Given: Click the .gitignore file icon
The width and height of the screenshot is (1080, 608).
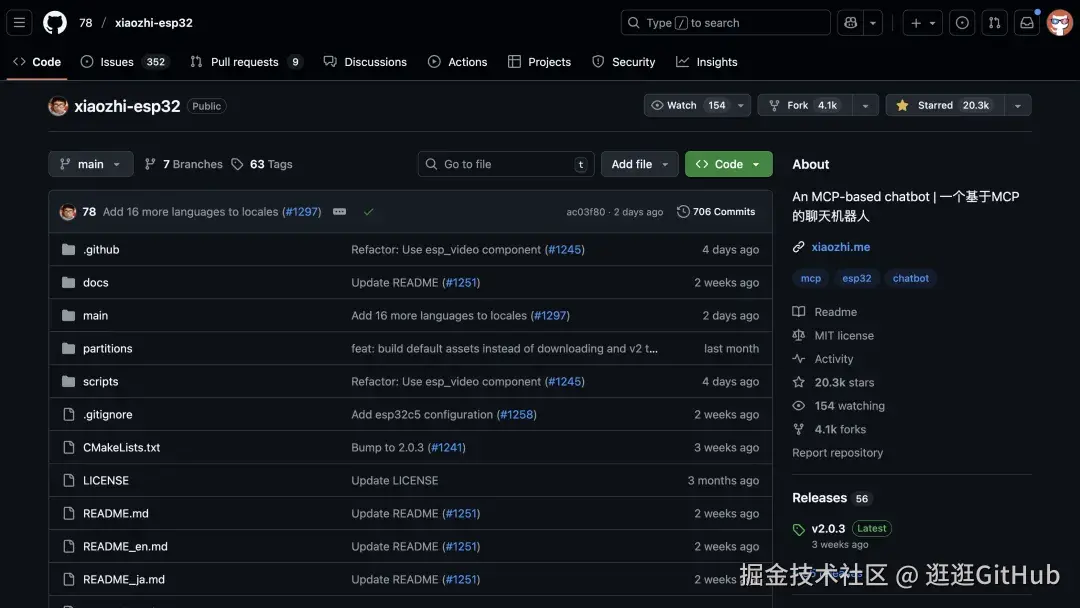Looking at the screenshot, I should coord(68,415).
